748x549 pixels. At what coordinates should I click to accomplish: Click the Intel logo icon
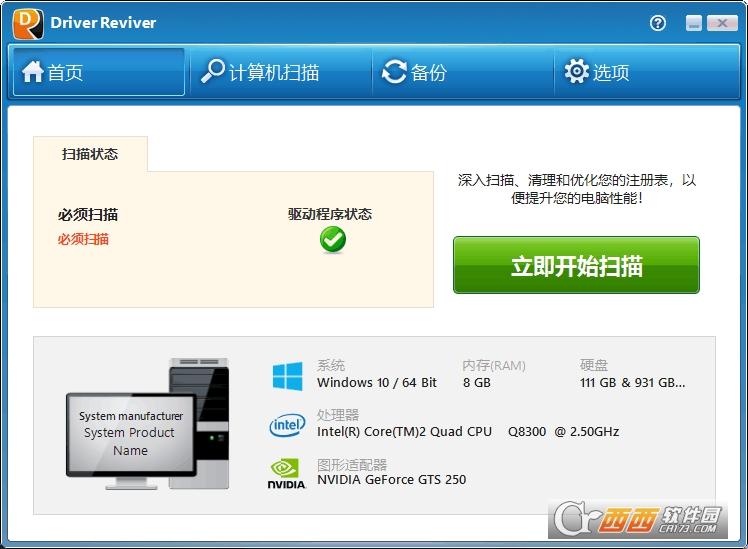287,425
